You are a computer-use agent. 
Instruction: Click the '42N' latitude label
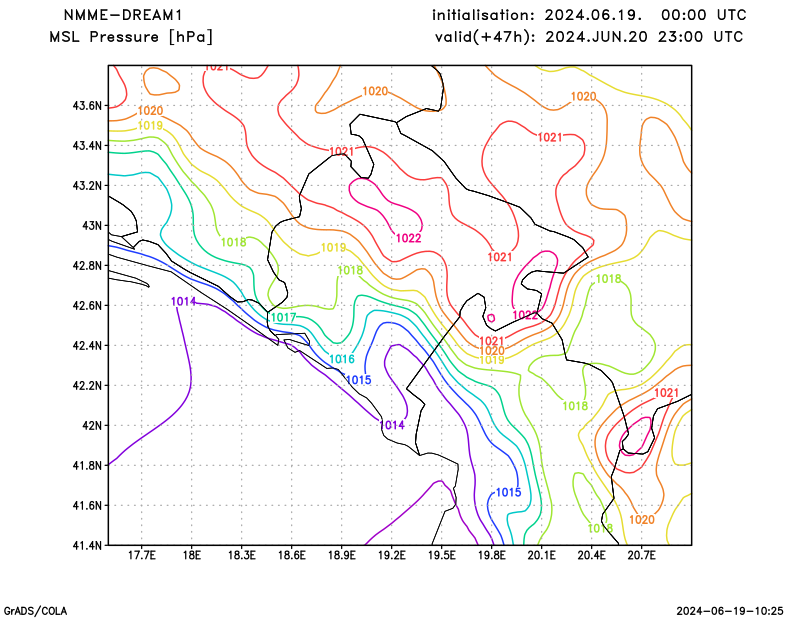(x=92, y=426)
